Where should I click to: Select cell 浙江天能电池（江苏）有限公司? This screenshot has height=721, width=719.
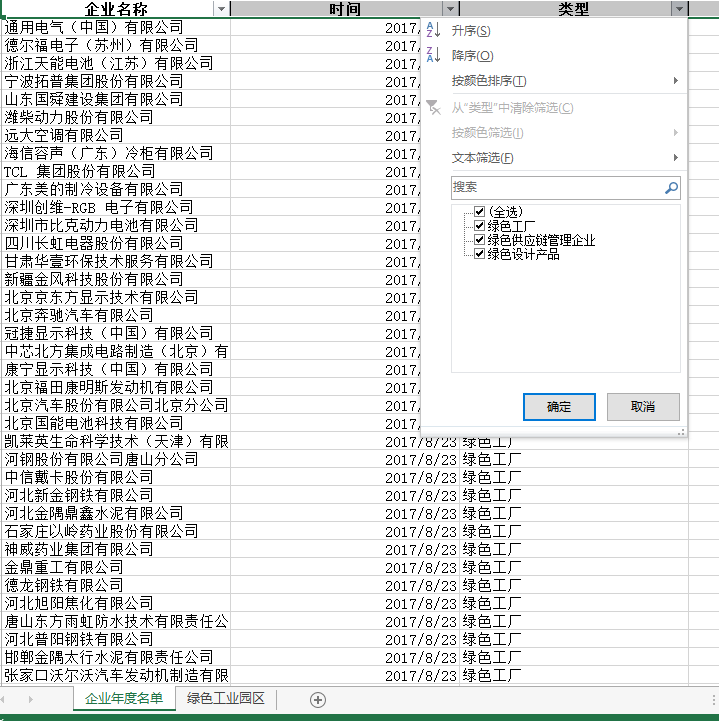pos(116,63)
